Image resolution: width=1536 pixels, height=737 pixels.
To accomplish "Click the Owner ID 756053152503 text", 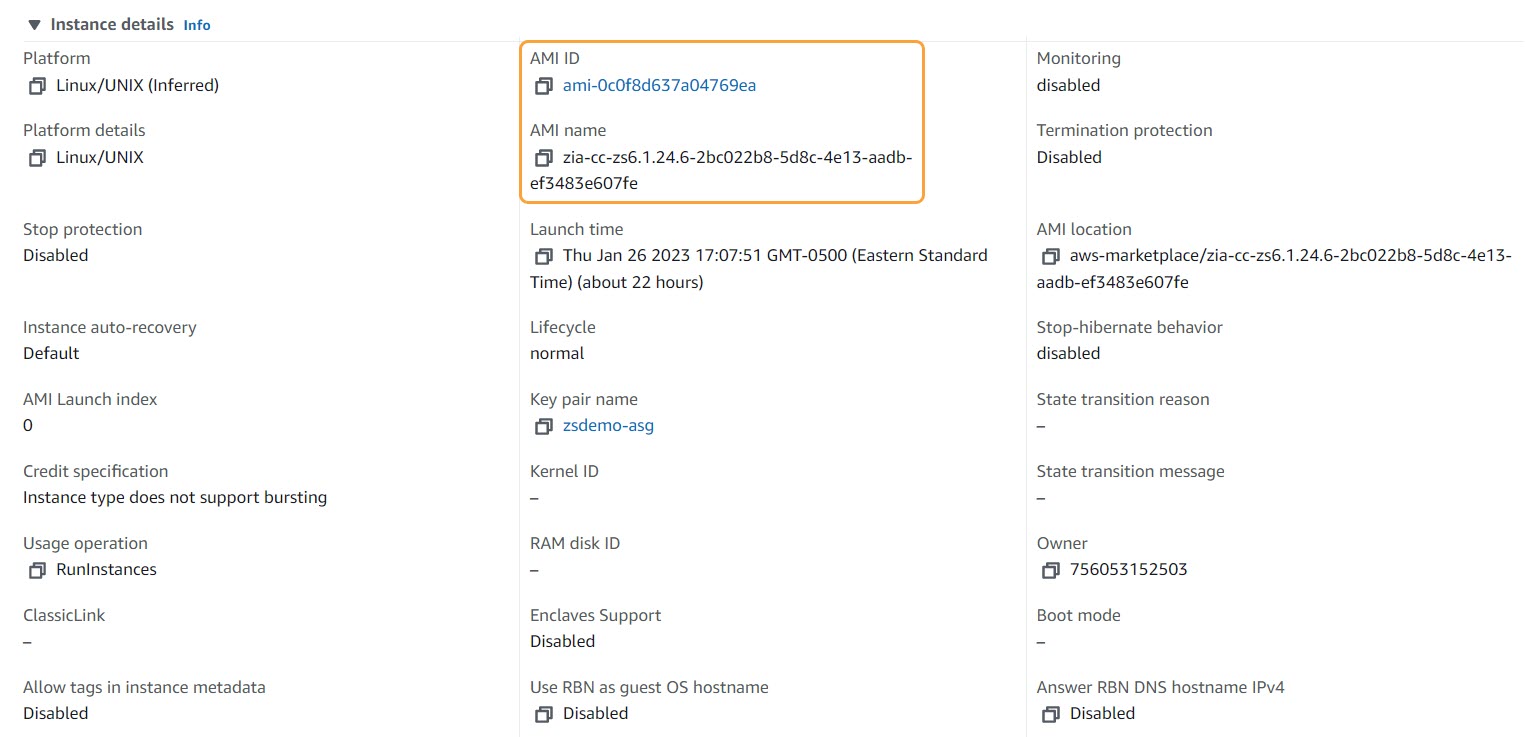I will pyautogui.click(x=1128, y=570).
